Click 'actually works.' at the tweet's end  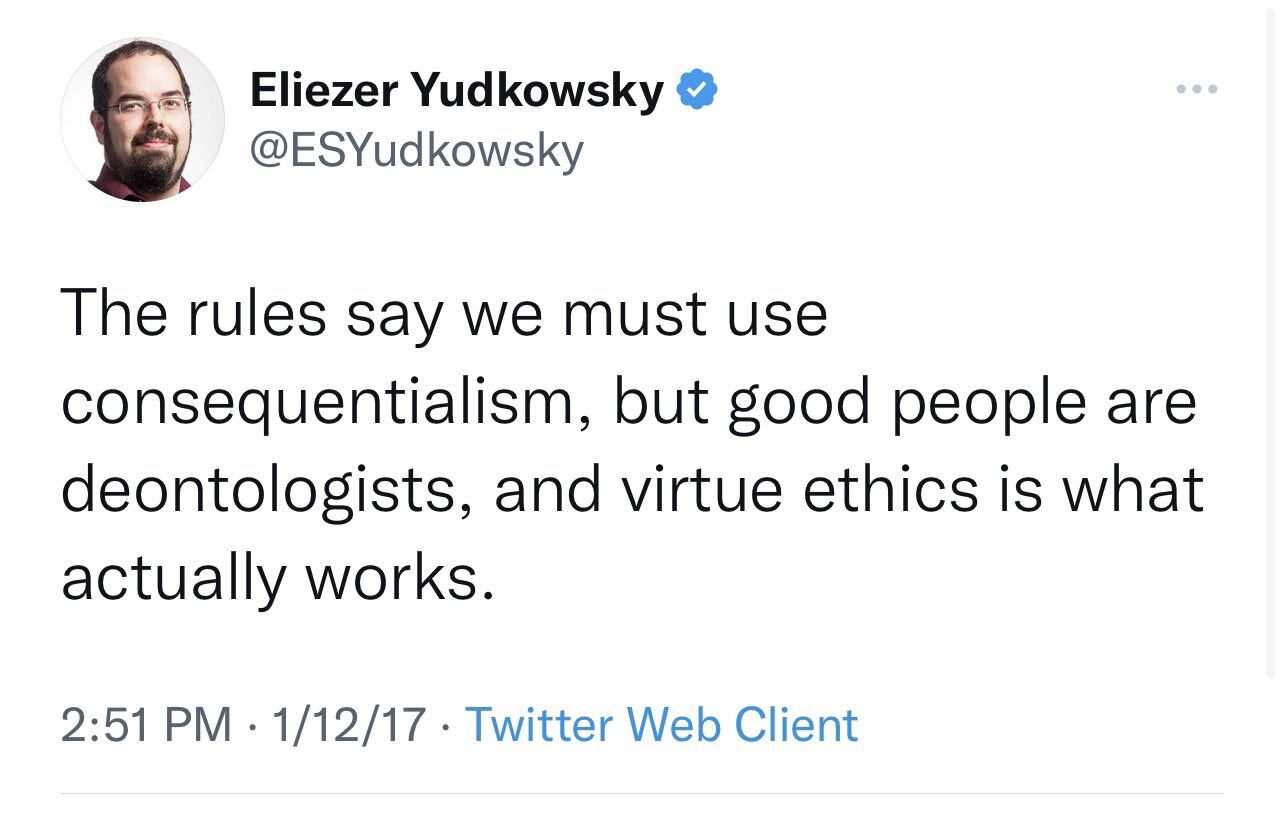pyautogui.click(x=278, y=579)
